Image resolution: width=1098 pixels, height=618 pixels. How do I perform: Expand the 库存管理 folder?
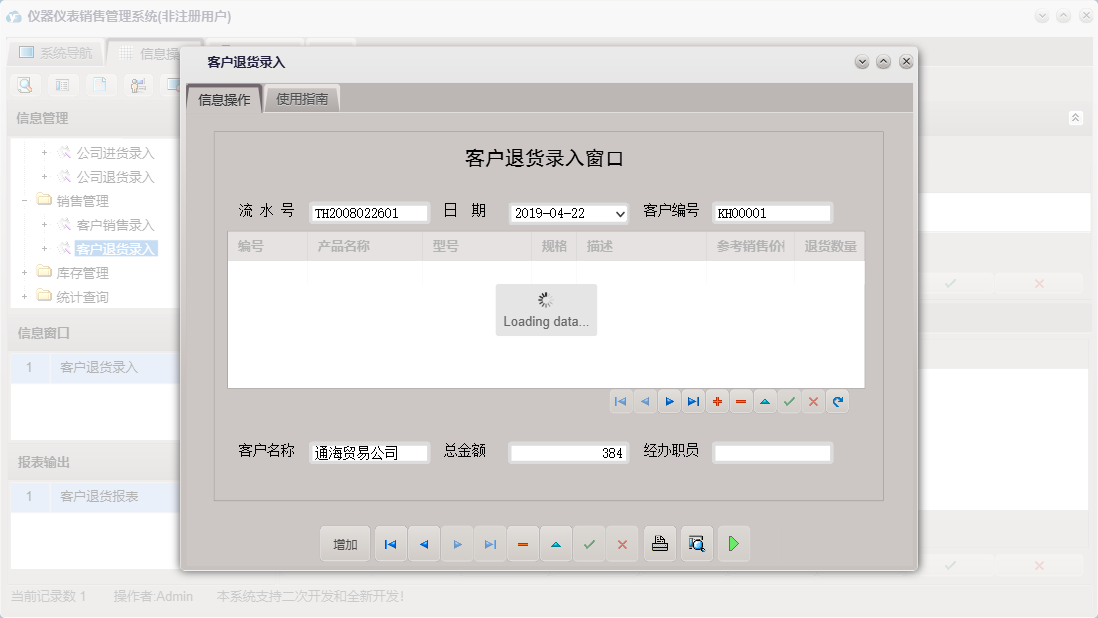(23, 272)
